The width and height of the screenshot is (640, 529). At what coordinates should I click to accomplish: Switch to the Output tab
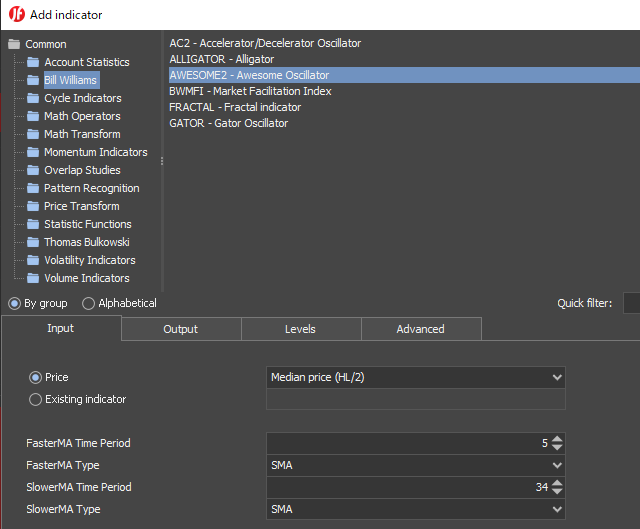click(x=181, y=329)
